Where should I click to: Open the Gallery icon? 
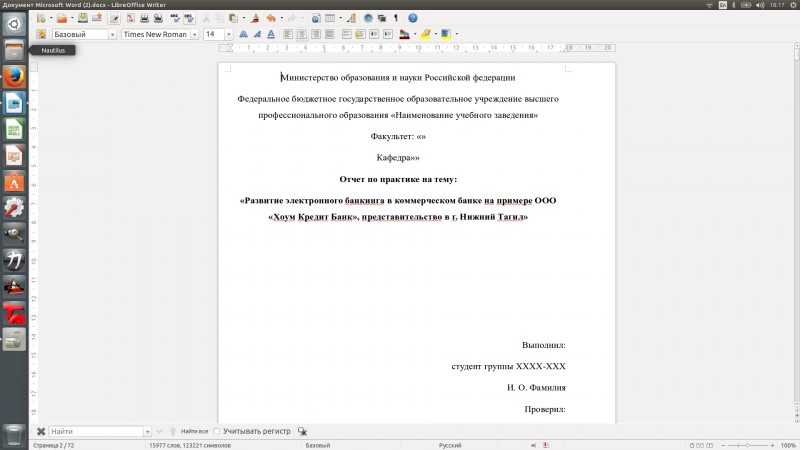[x=382, y=18]
